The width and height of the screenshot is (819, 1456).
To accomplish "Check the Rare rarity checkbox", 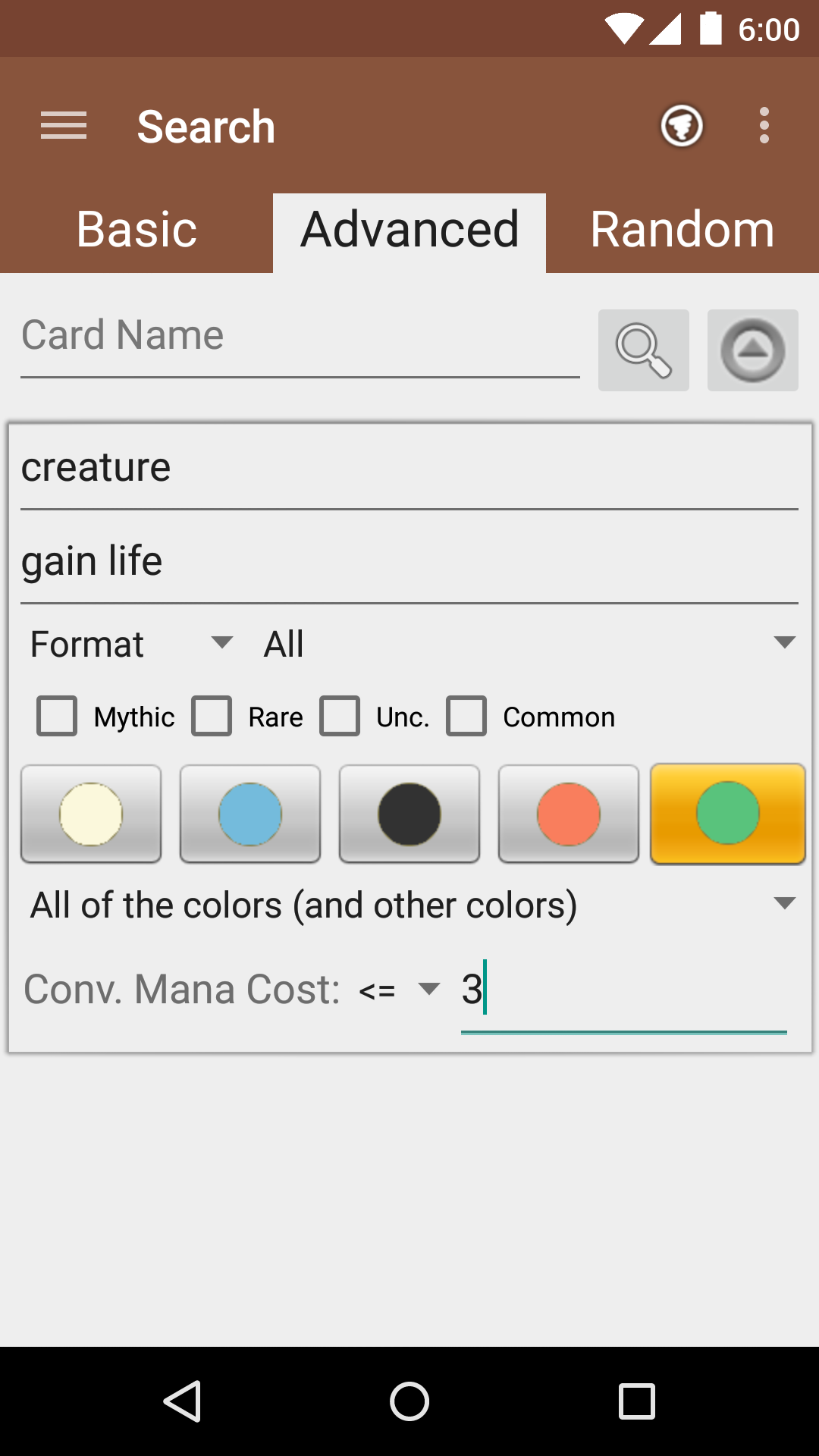I will [x=212, y=716].
